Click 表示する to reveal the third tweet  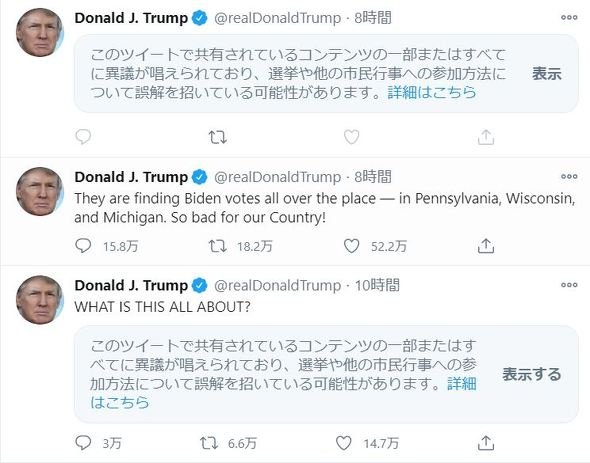(532, 374)
